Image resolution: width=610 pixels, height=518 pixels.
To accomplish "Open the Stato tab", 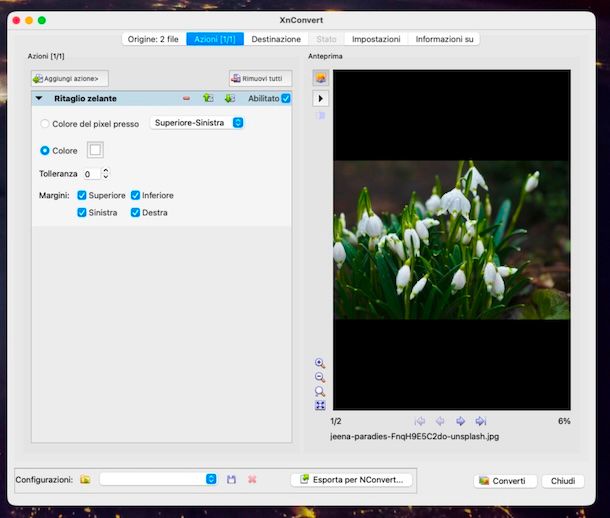I will click(326, 39).
